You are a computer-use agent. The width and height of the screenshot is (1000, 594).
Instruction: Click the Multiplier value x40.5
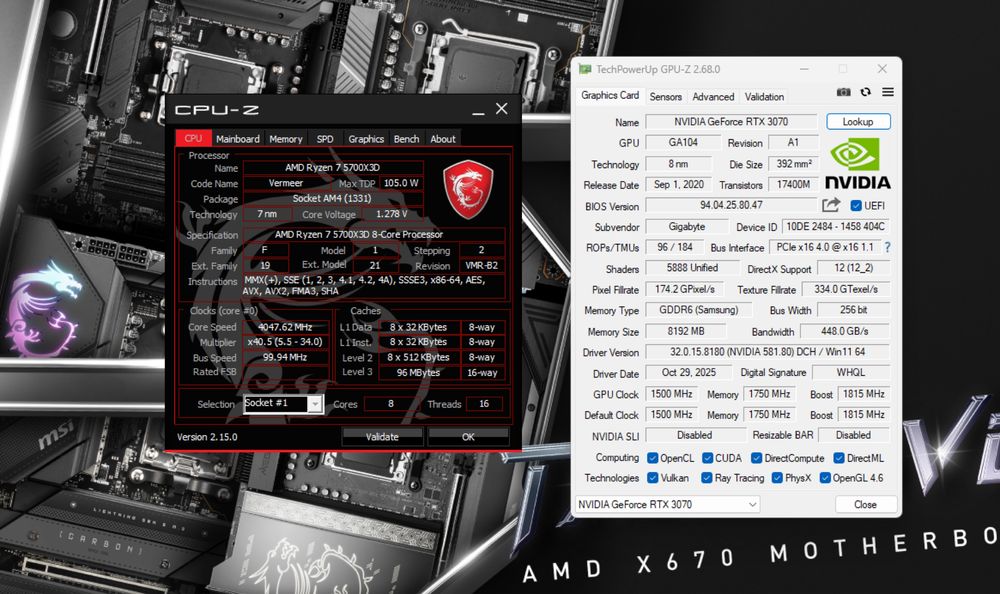point(285,341)
